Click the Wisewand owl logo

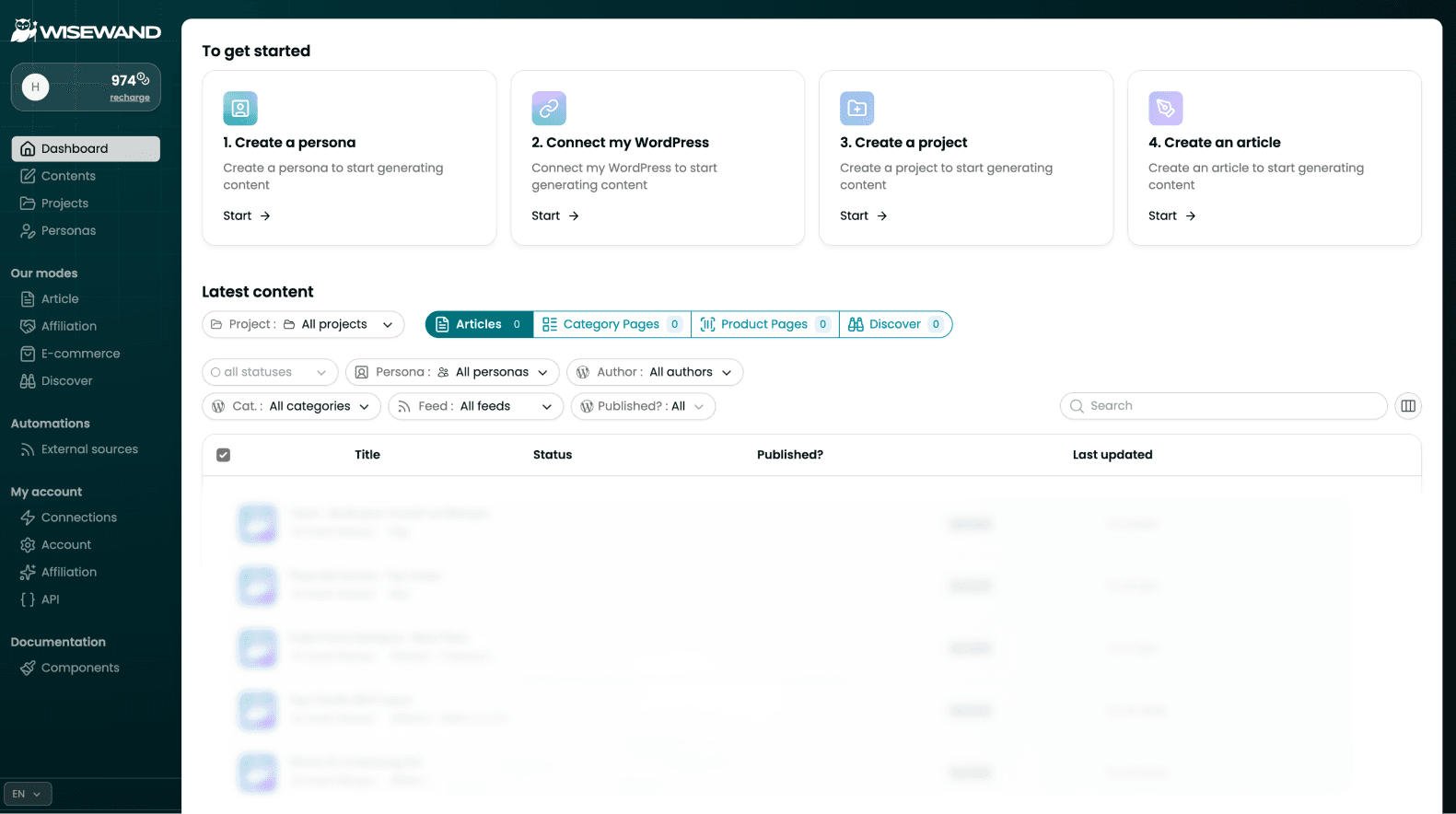pos(24,30)
